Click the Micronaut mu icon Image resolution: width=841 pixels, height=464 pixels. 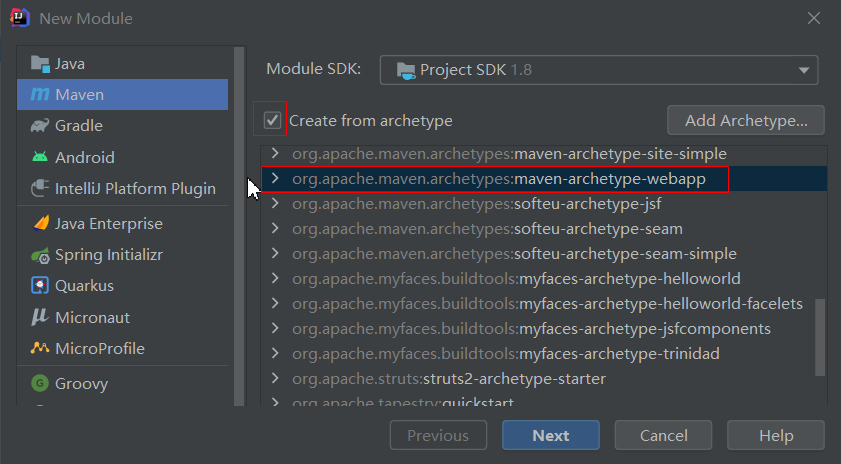[40, 317]
